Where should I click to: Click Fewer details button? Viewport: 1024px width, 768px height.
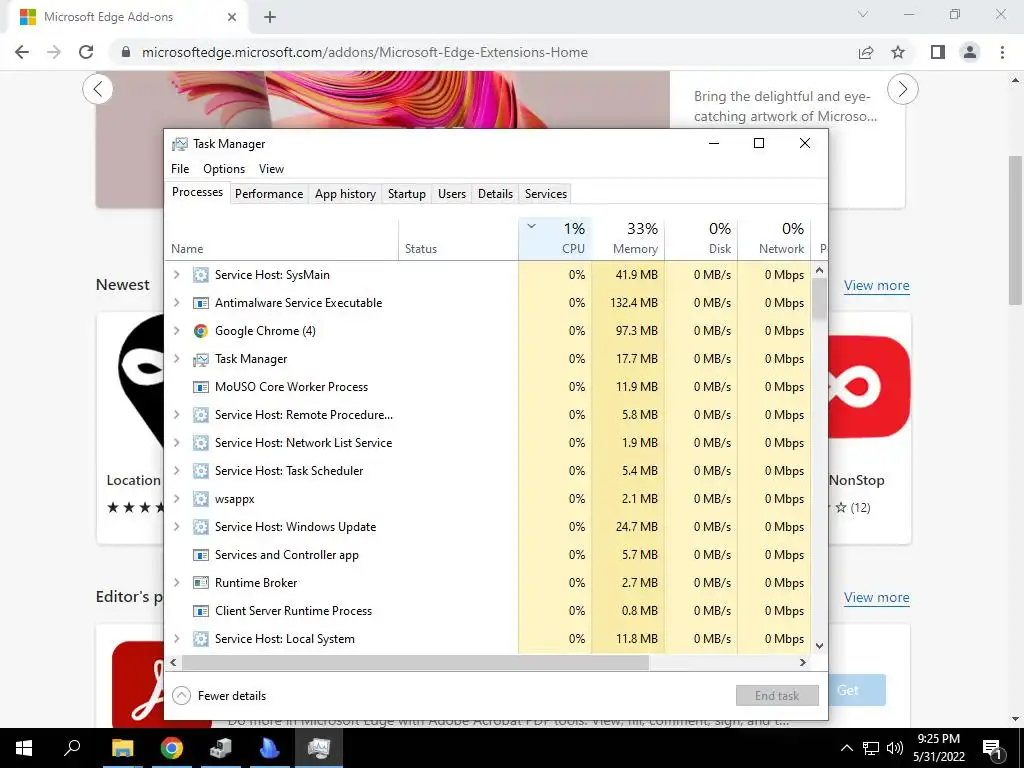tap(219, 696)
